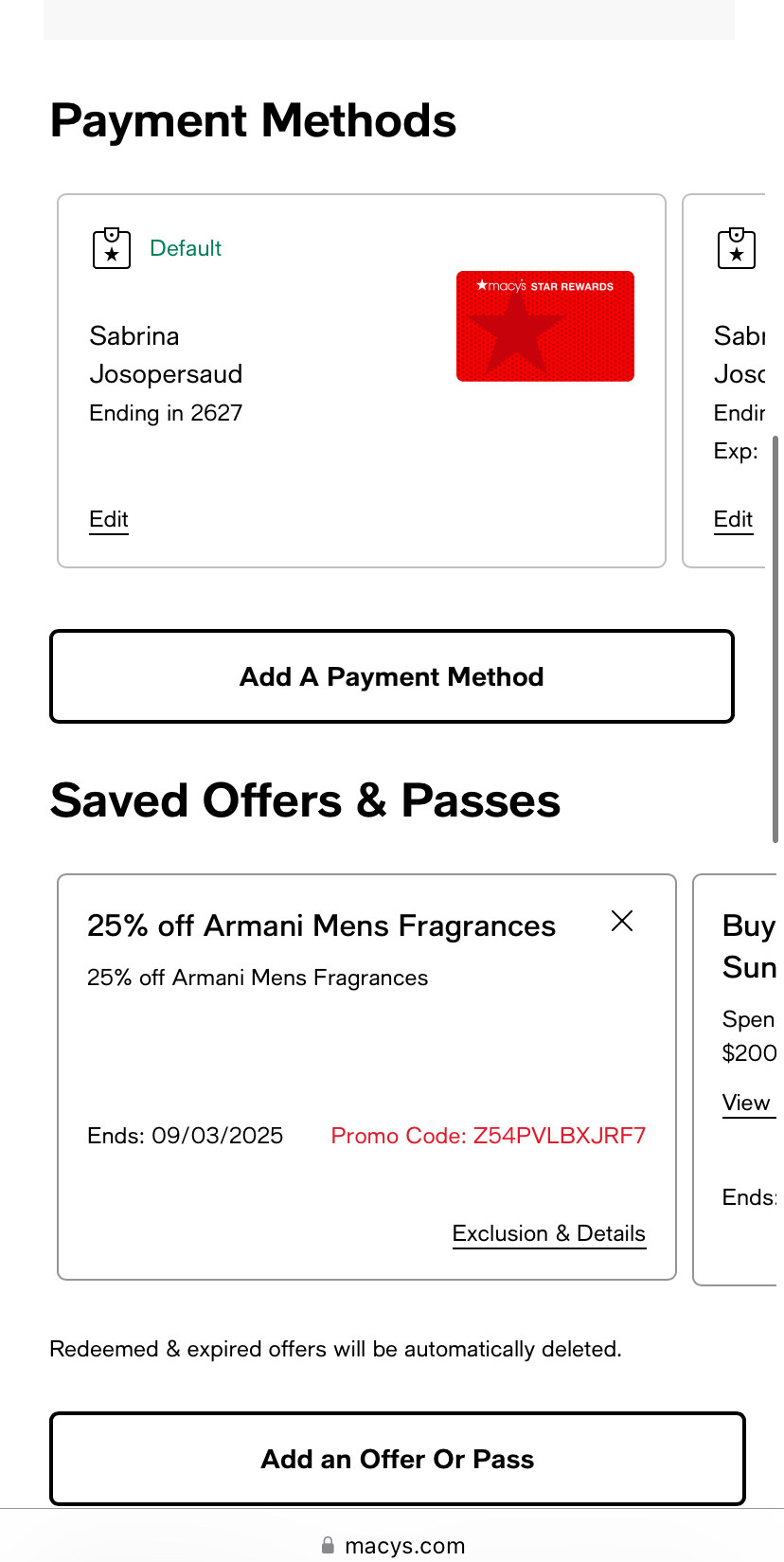The image size is (784, 1562).
Task: Click the vertical page scrollbar
Action: tap(775, 639)
